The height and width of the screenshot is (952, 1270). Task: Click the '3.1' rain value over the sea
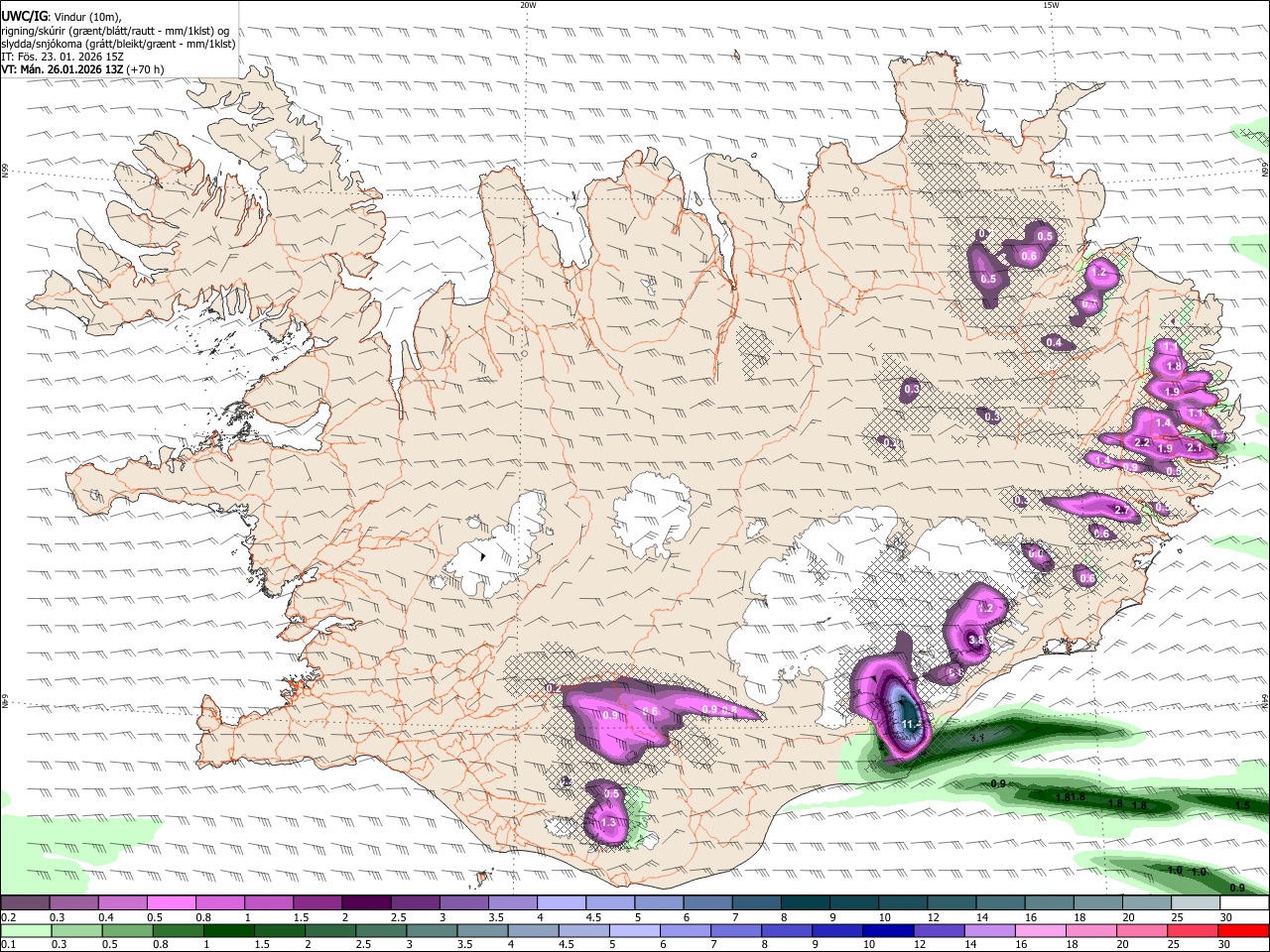[977, 739]
